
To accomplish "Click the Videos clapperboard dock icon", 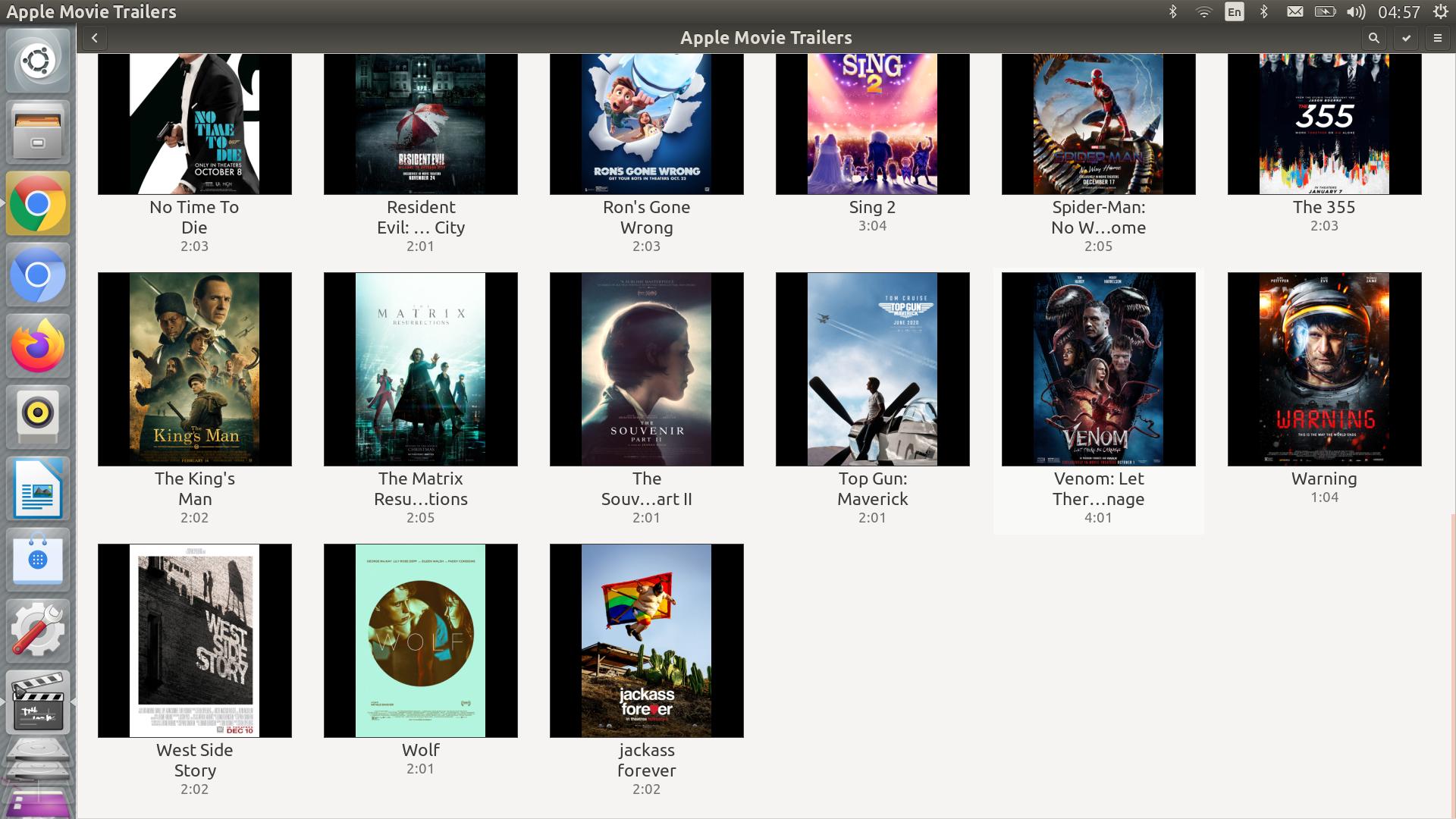I will click(x=38, y=700).
